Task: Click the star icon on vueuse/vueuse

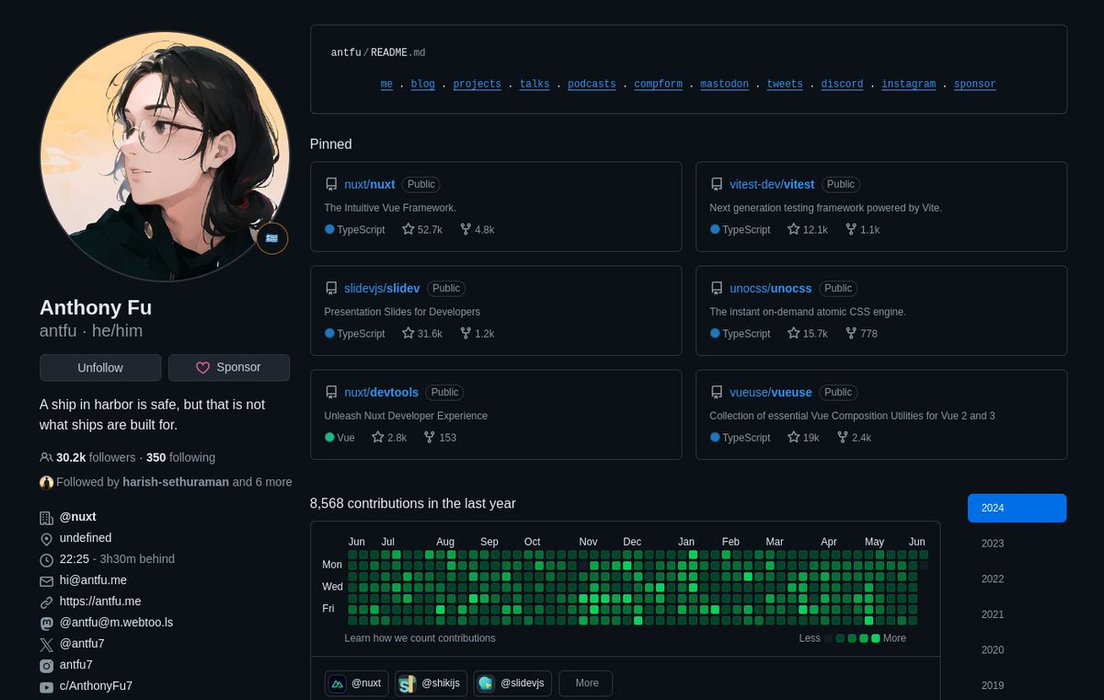Action: click(x=793, y=438)
